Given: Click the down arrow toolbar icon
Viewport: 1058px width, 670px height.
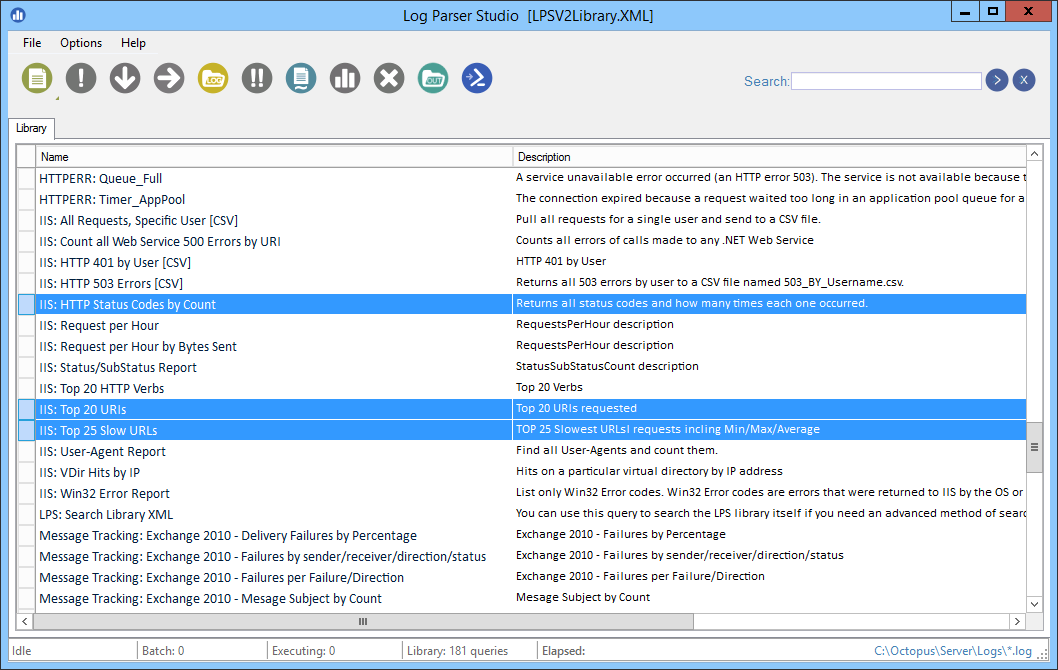Looking at the screenshot, I should click(x=125, y=78).
